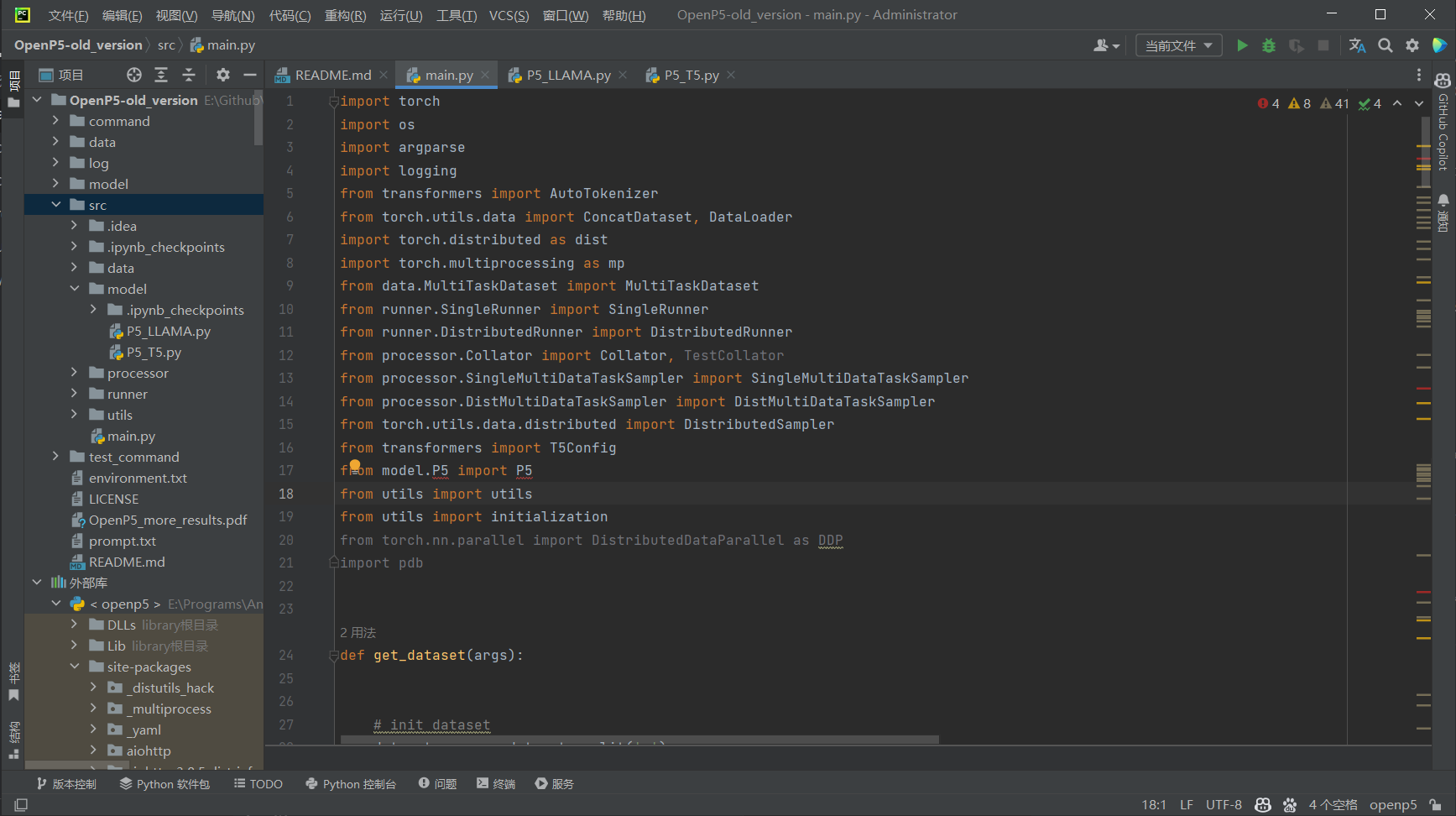The image size is (1456, 816).
Task: Toggle read-only lock icon in status bar
Action: [x=1436, y=804]
